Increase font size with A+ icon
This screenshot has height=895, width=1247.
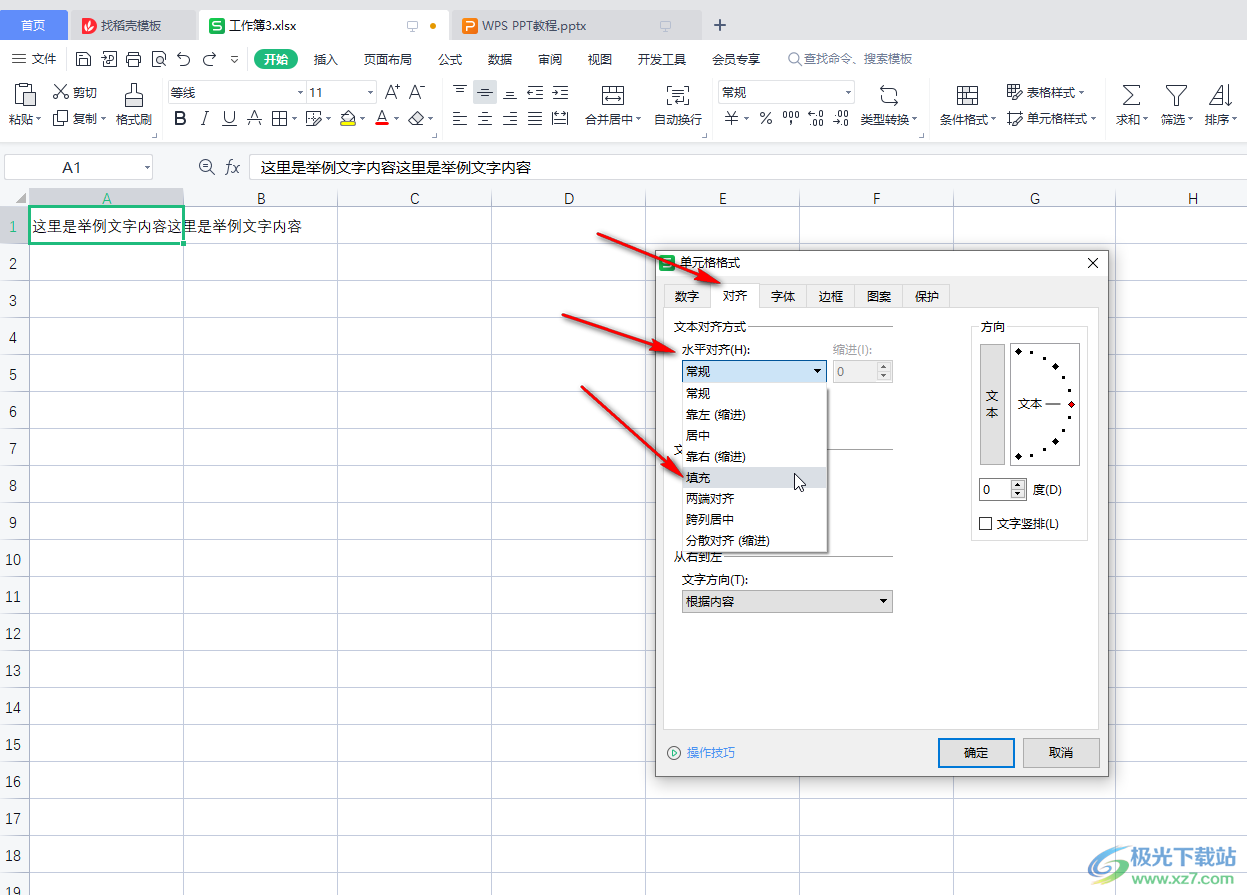(x=392, y=92)
